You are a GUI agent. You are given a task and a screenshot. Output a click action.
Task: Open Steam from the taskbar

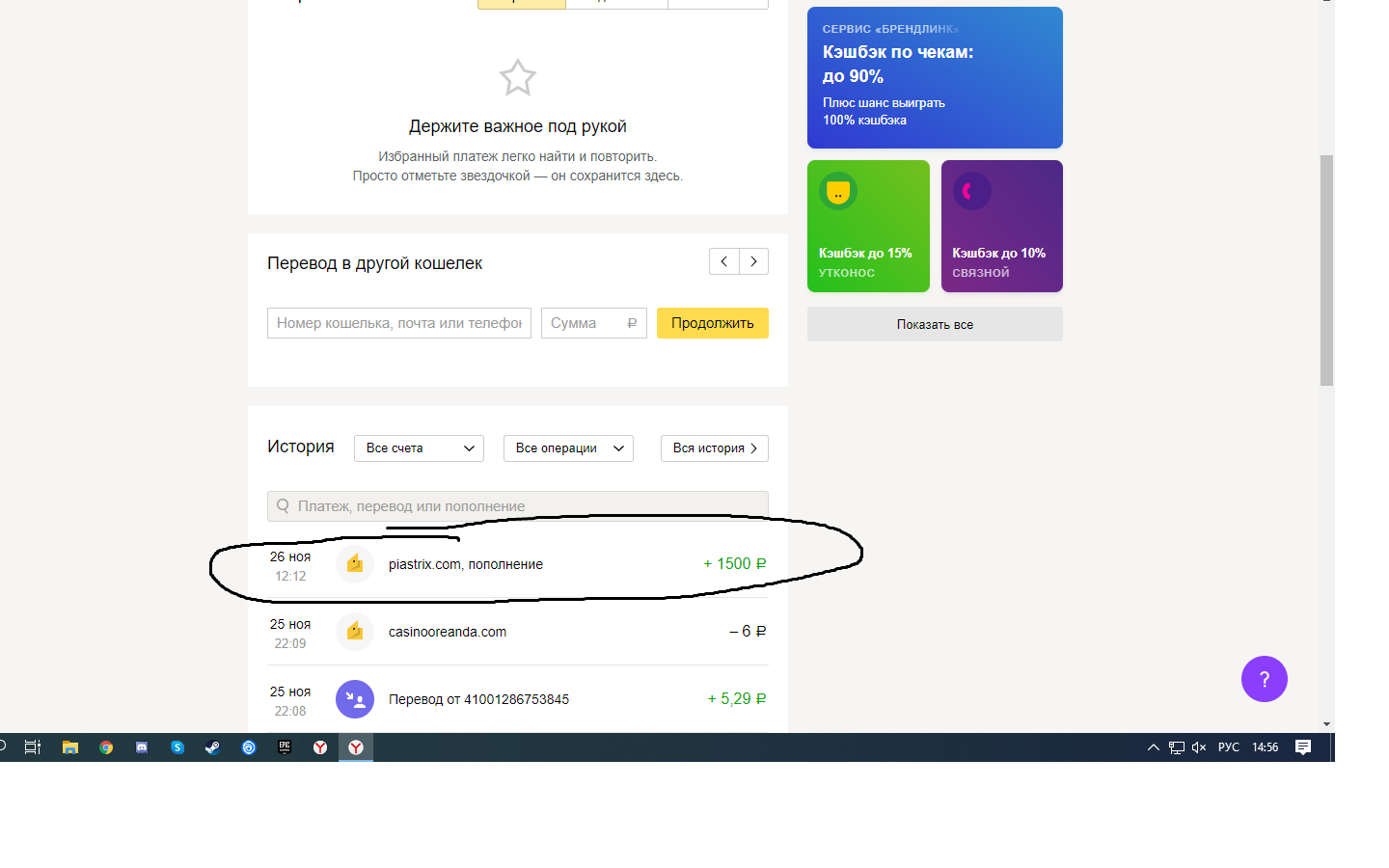pyautogui.click(x=212, y=747)
